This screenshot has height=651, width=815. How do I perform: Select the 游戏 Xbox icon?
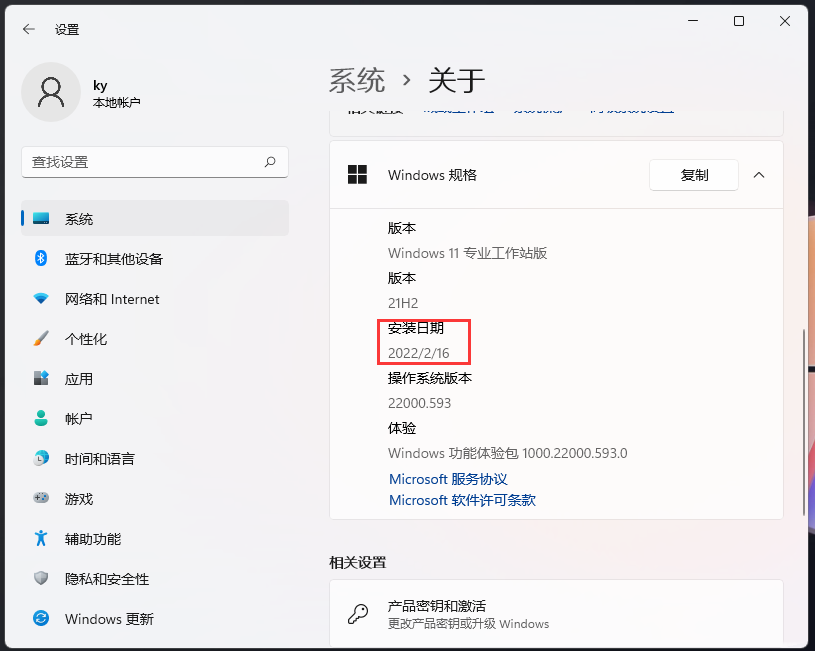pos(40,499)
